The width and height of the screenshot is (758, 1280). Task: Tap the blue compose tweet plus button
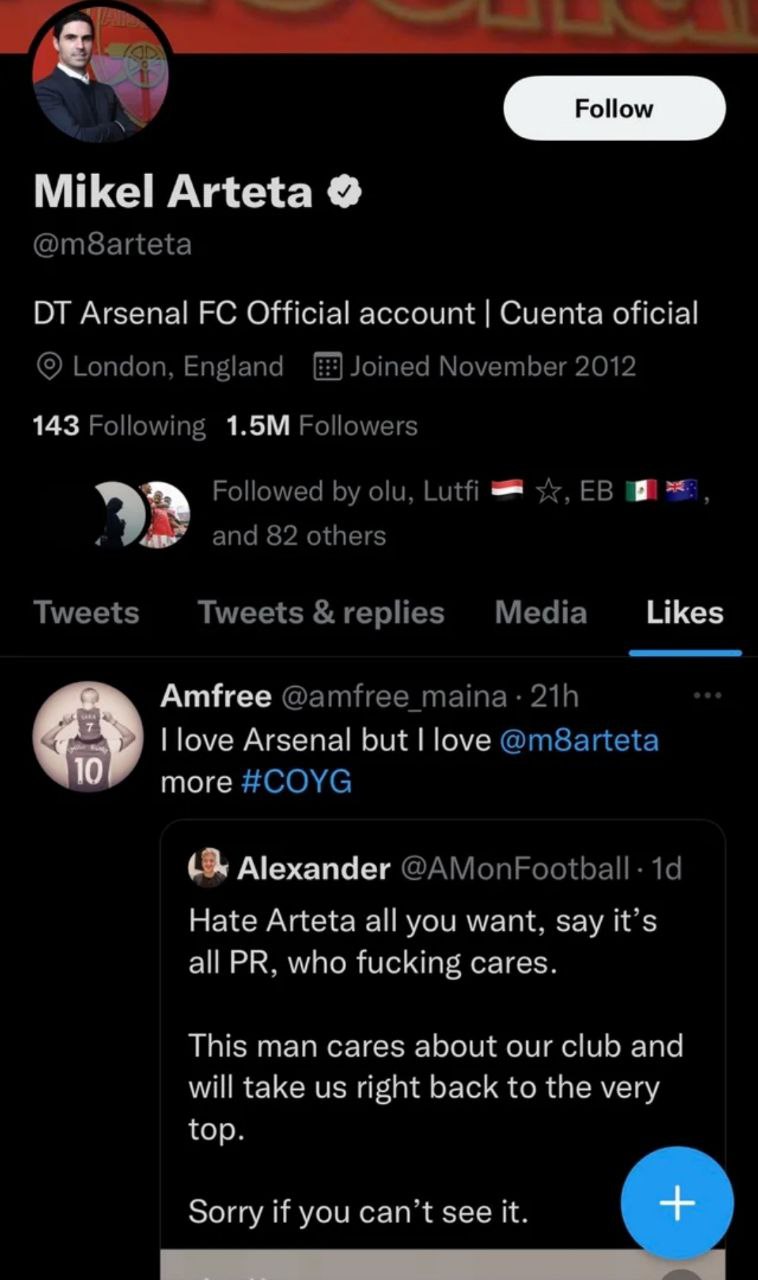click(x=677, y=1203)
